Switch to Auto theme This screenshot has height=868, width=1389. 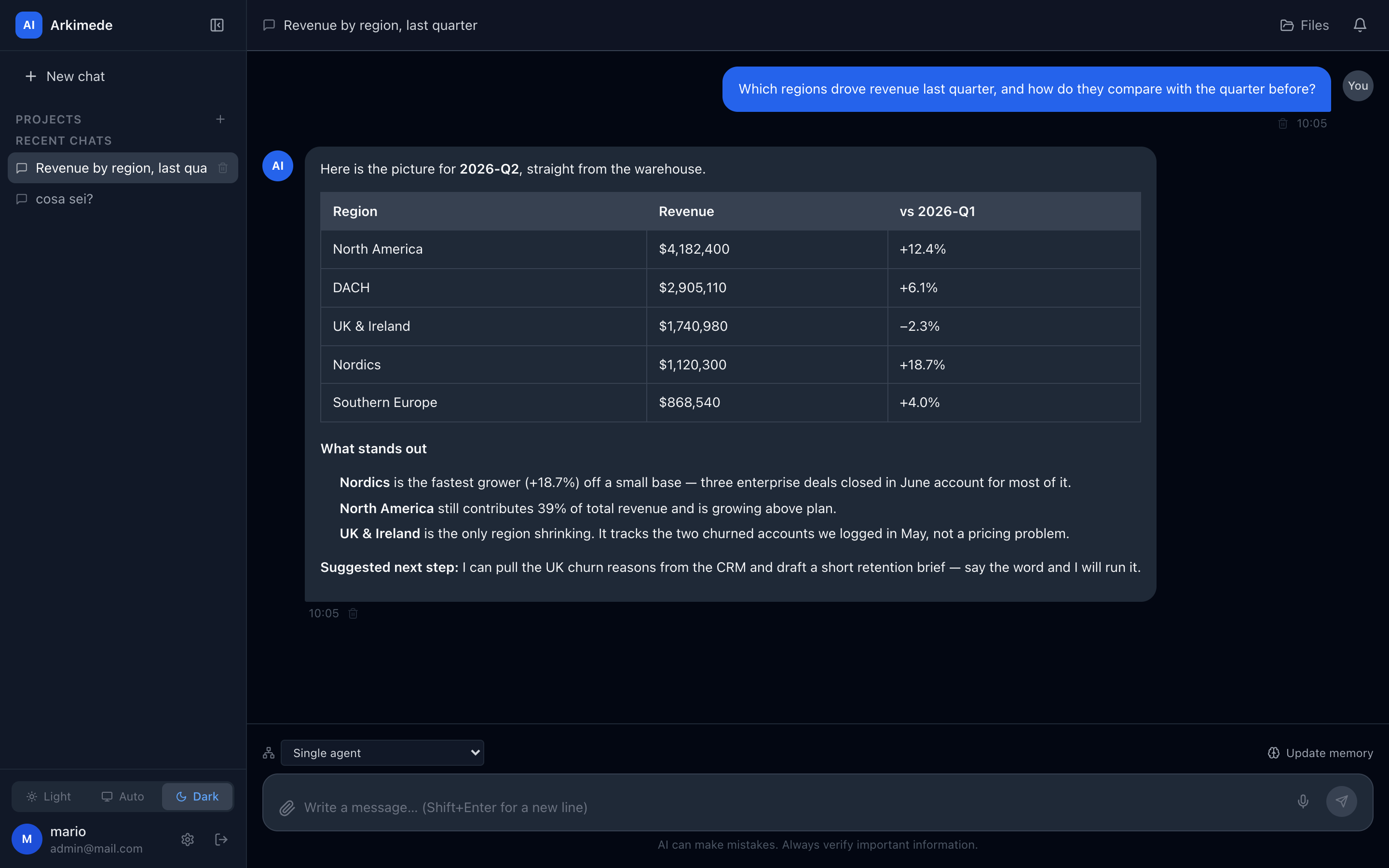tap(123, 796)
